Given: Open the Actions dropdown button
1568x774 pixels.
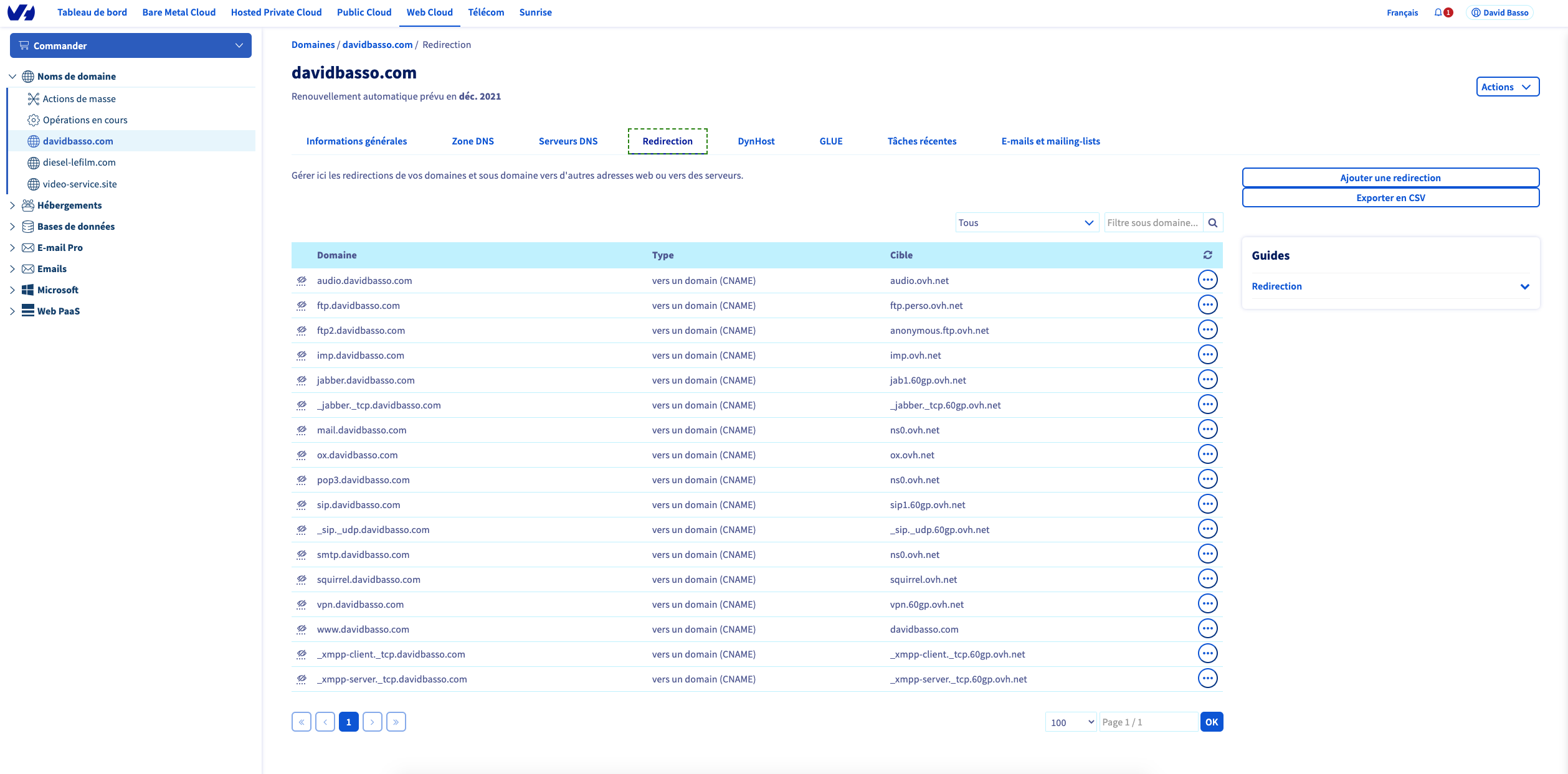Looking at the screenshot, I should click(x=1507, y=87).
